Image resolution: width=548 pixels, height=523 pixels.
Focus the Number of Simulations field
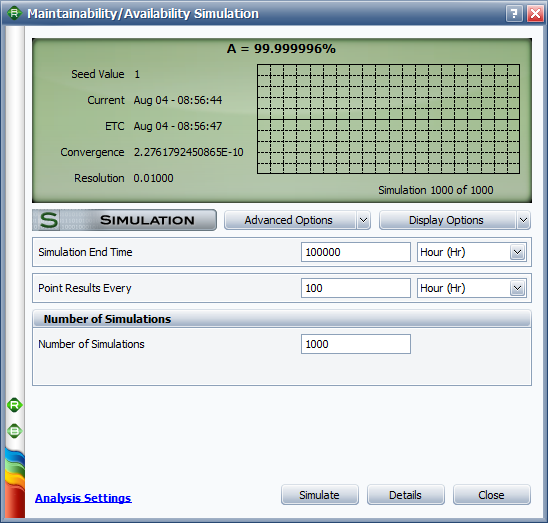[x=356, y=344]
